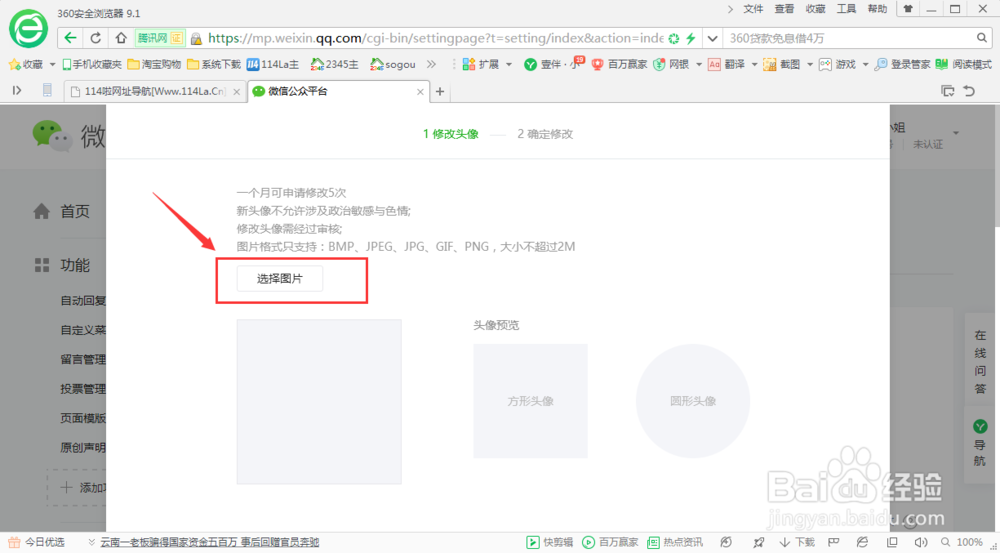
Task: Open the 网银 dropdown arrow
Action: pyautogui.click(x=698, y=64)
